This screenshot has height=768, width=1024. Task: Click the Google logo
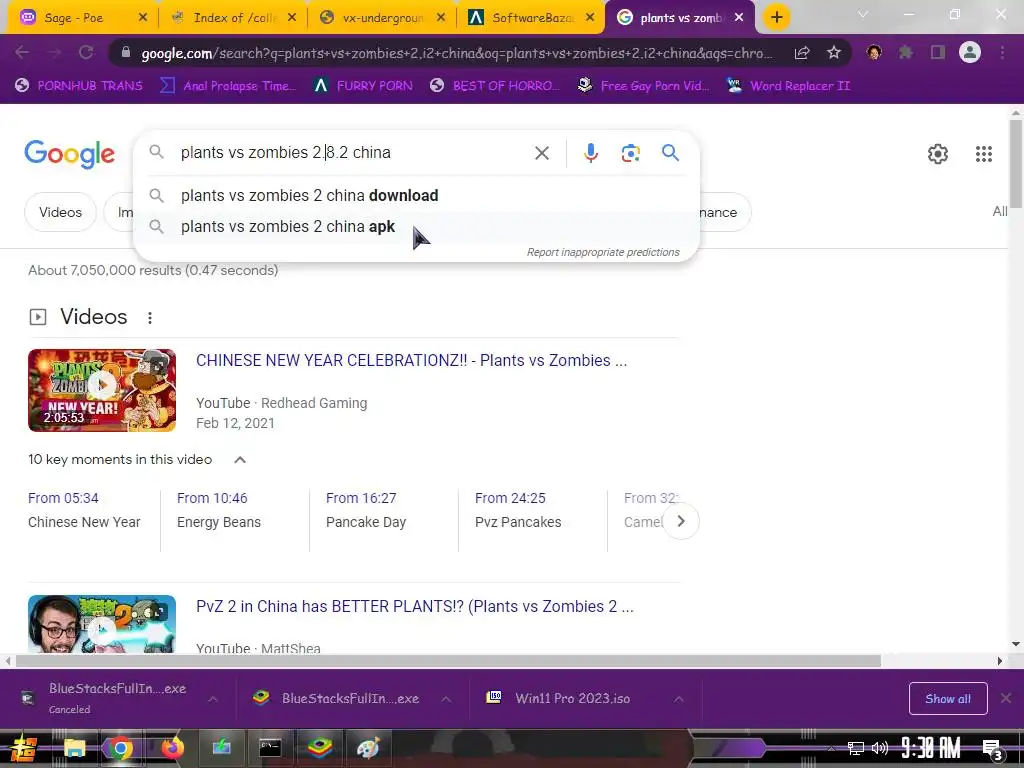point(70,154)
